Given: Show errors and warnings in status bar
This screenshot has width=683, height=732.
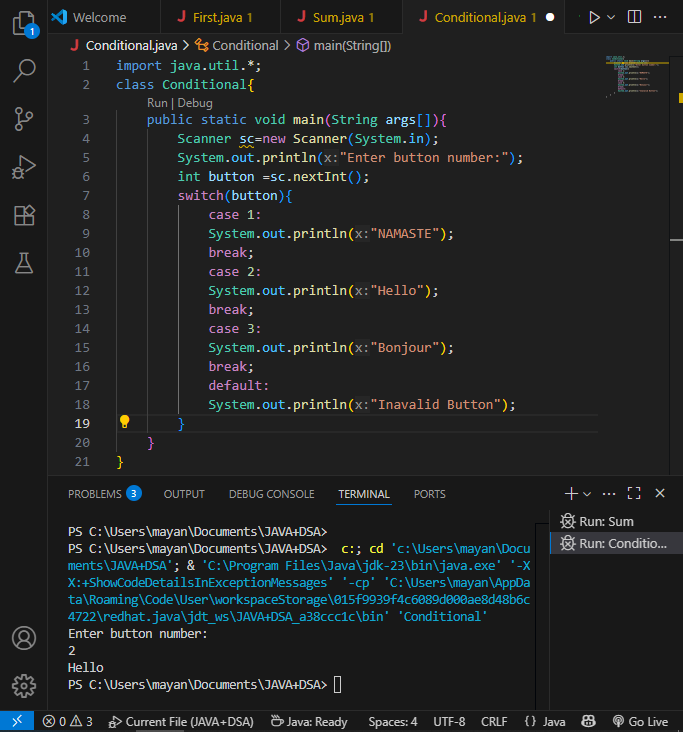Looking at the screenshot, I should (x=68, y=722).
